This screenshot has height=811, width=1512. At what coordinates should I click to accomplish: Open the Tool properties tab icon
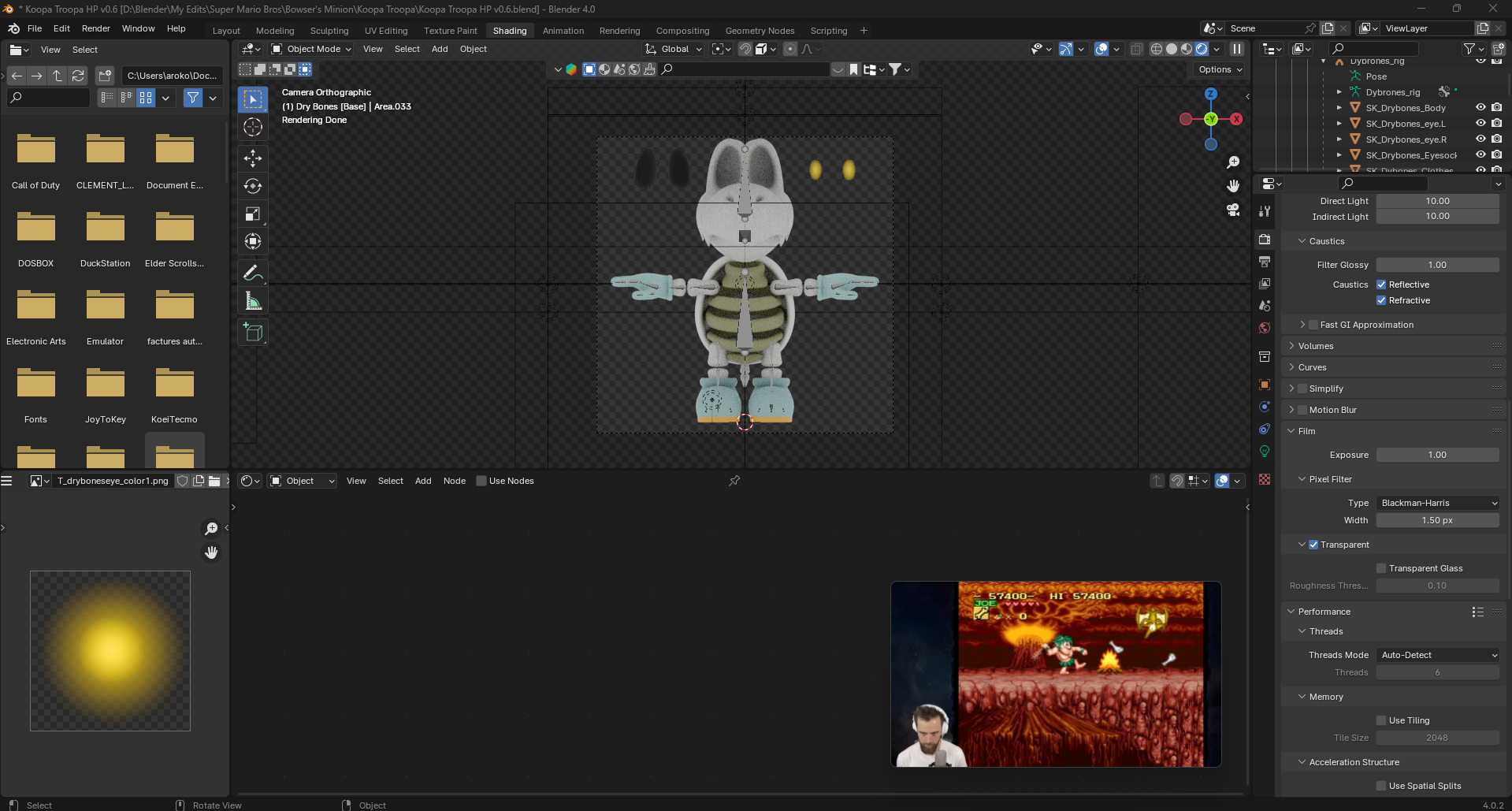1265,211
